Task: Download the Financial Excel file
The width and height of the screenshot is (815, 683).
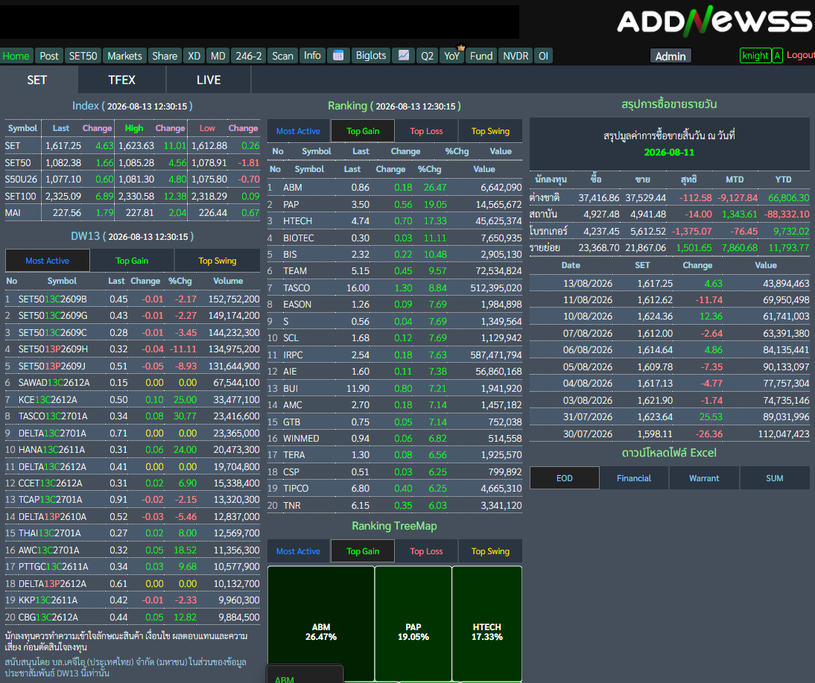Action: (634, 478)
